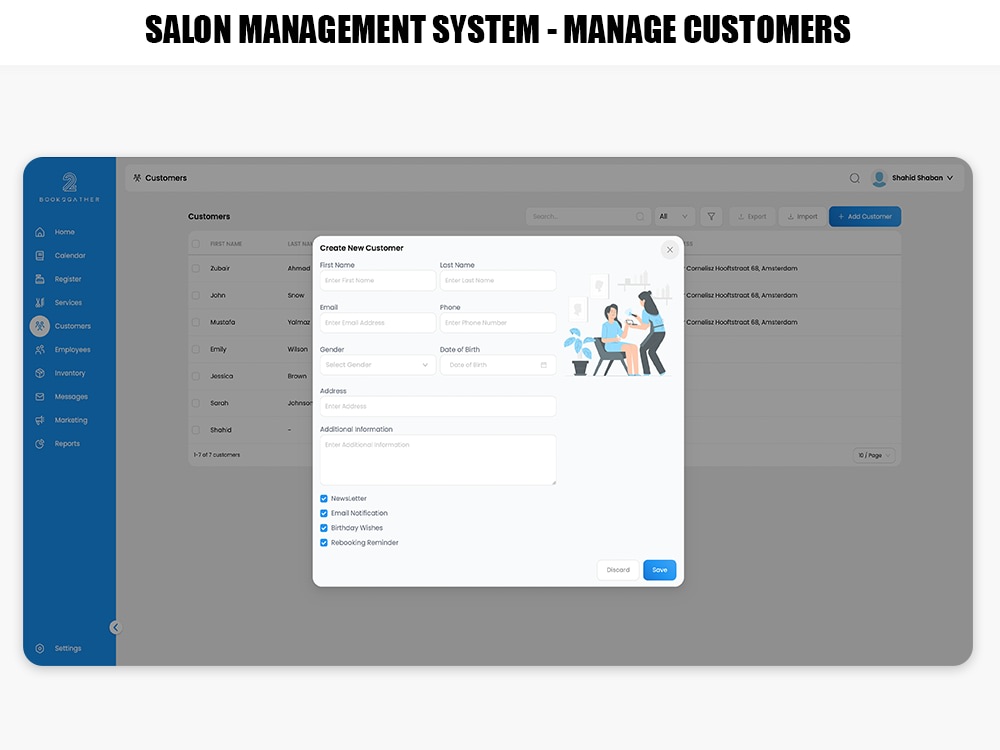Click the '1-7 of 7 customers' text
The width and height of the screenshot is (1000, 750).
(x=217, y=455)
